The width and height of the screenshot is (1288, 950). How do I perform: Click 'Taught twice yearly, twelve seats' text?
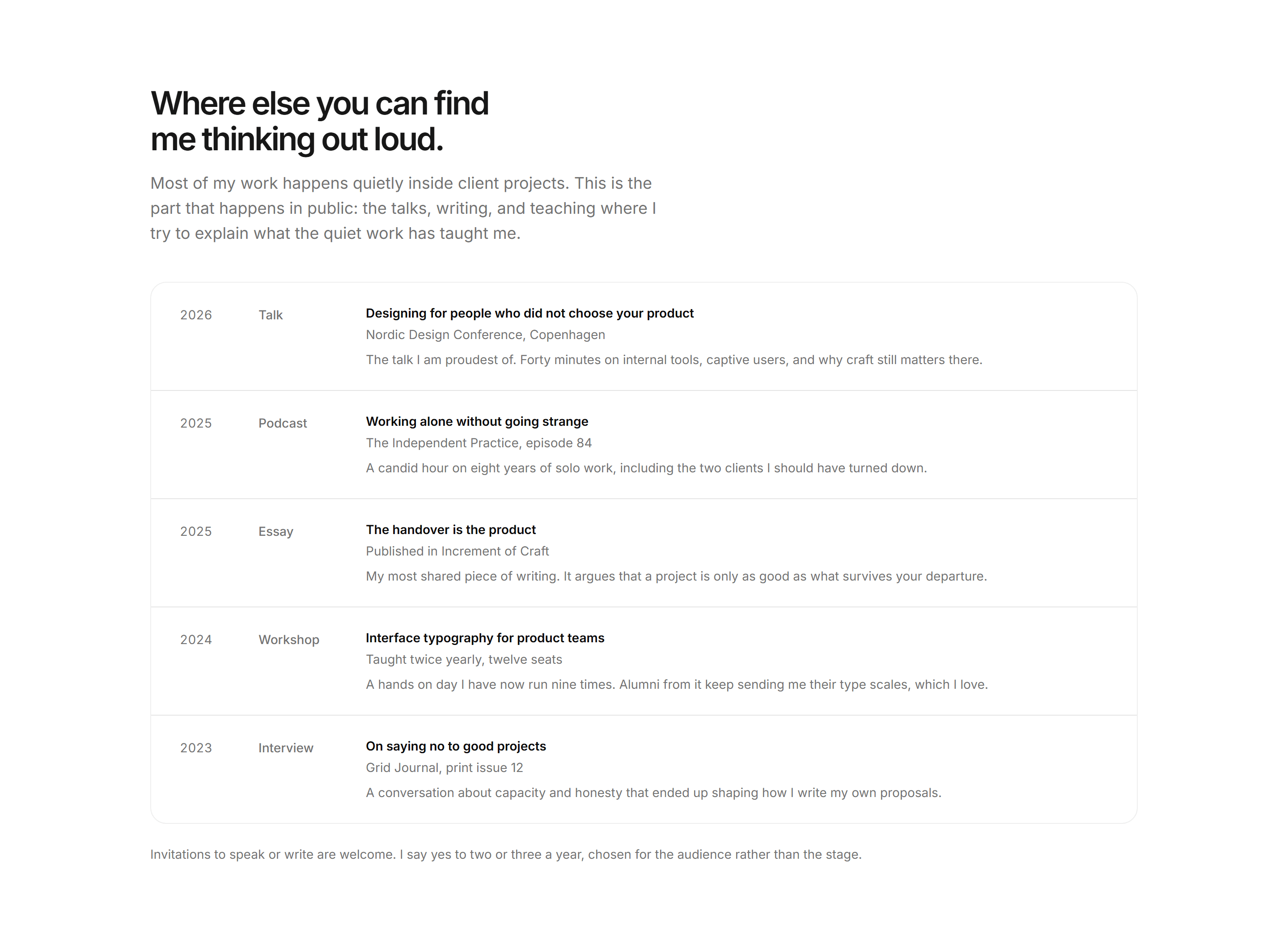pyautogui.click(x=463, y=660)
